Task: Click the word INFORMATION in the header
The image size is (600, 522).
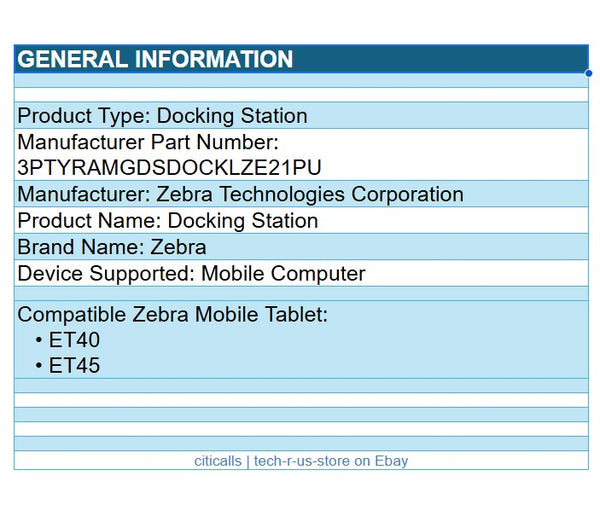Action: coord(214,59)
